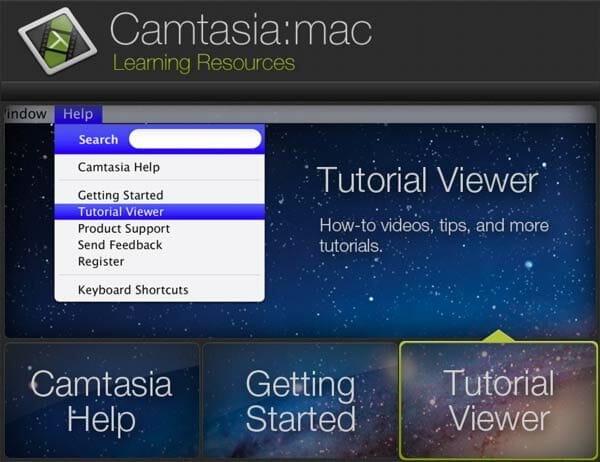This screenshot has width=600, height=462.
Task: Select the highlighted Tutorial Viewer tile
Action: coord(498,400)
